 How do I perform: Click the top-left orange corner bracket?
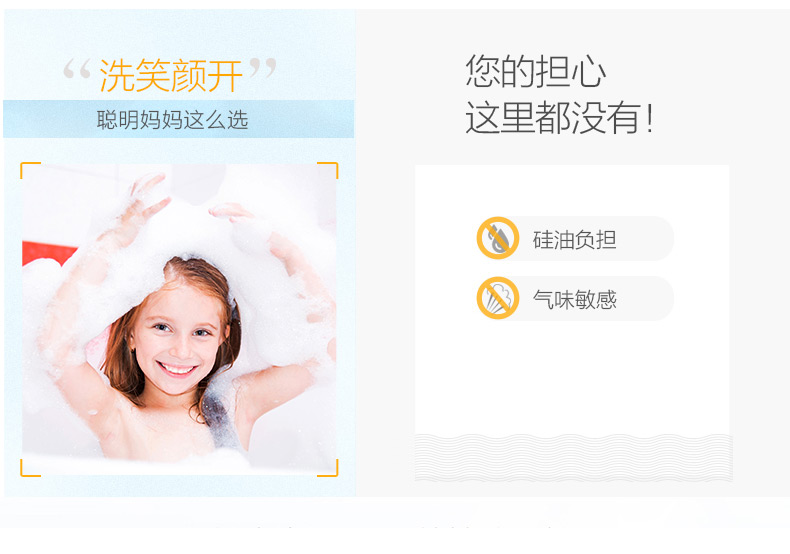30,170
